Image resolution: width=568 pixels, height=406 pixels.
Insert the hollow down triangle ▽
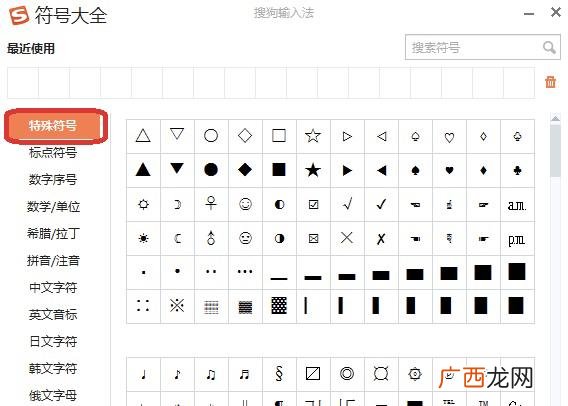tap(177, 136)
